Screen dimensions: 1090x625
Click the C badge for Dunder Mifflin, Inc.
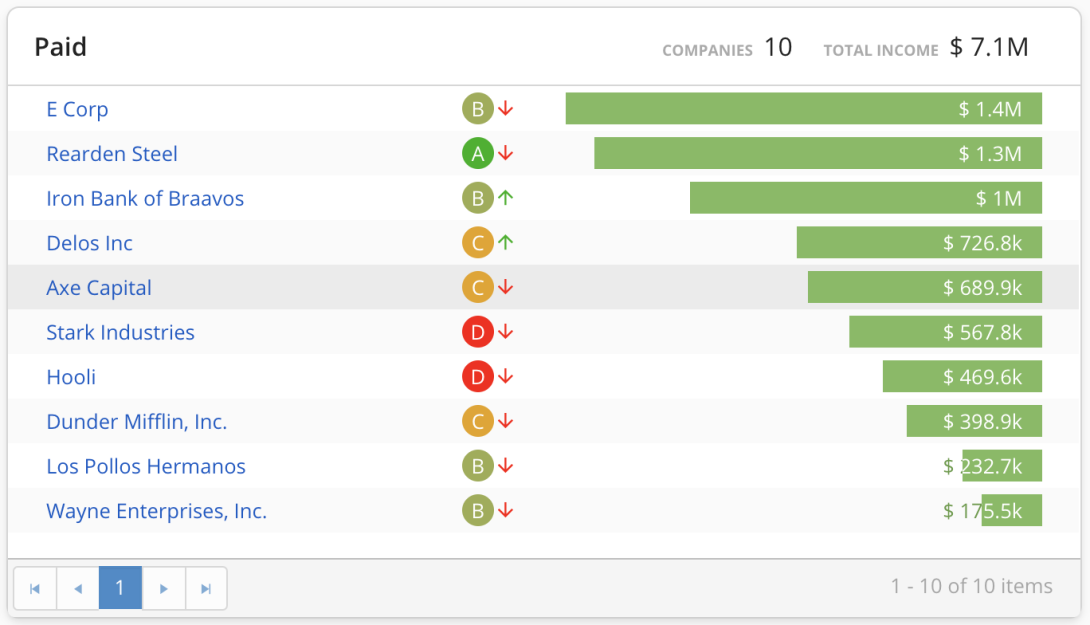478,422
